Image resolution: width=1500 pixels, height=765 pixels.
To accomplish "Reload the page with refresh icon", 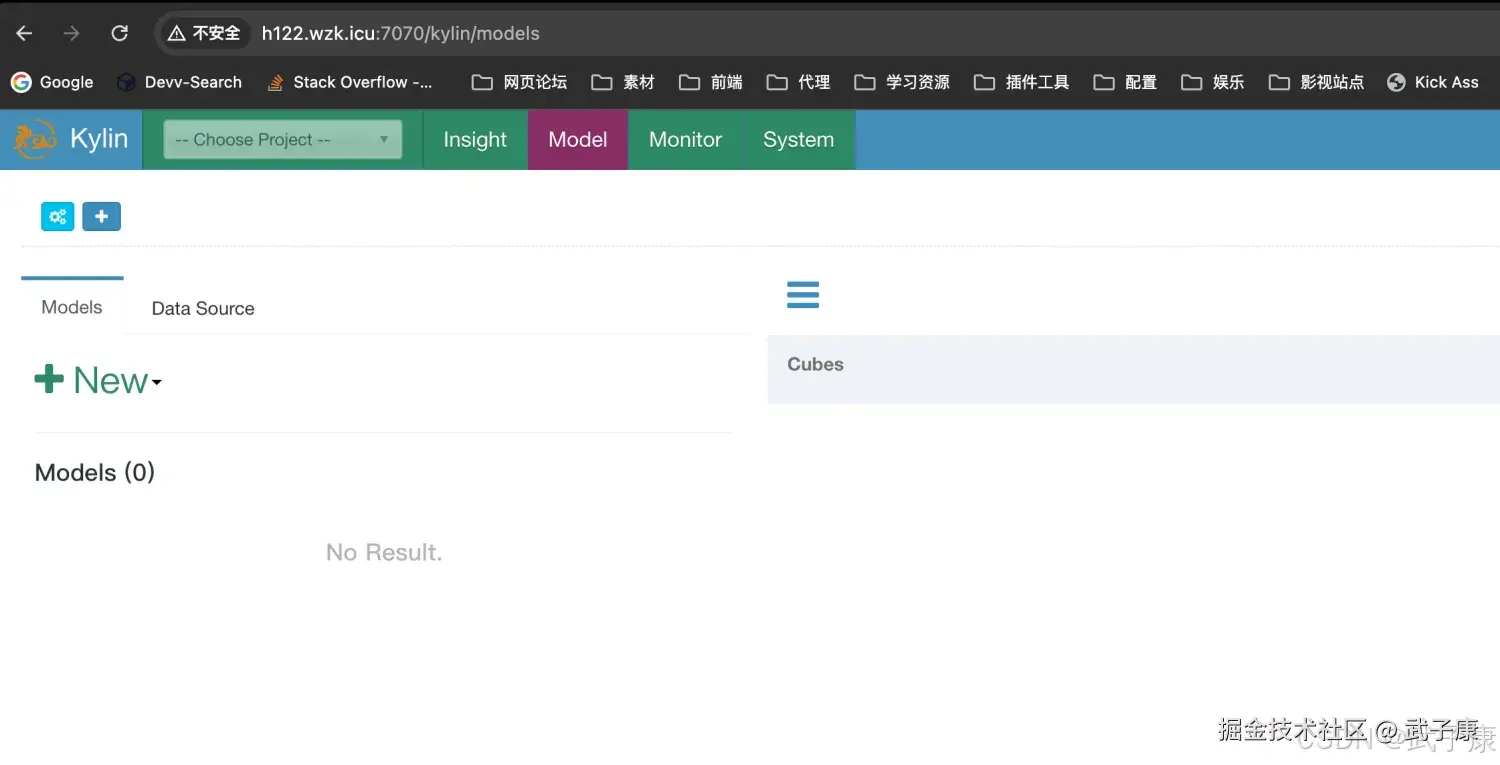I will pos(119,33).
